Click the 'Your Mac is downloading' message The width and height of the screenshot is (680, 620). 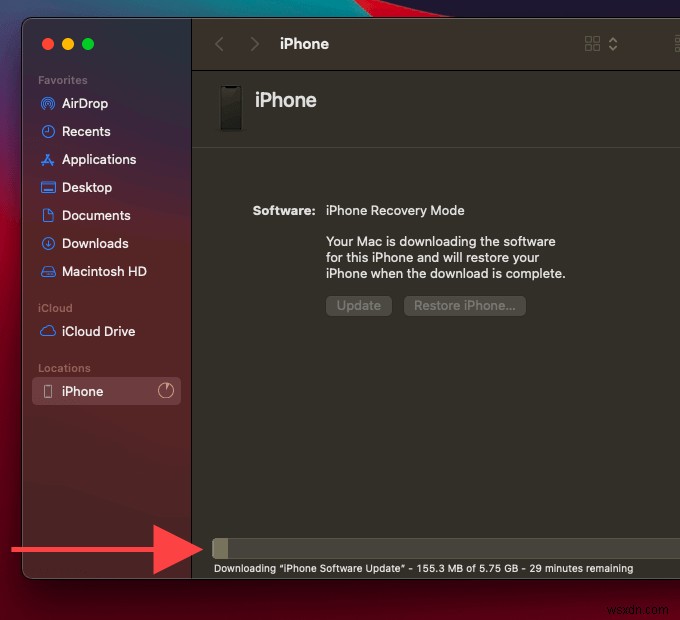pos(445,258)
